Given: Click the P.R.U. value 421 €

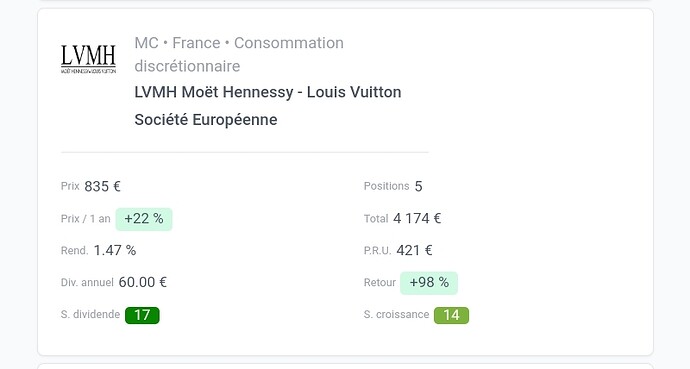Looking at the screenshot, I should point(415,251).
